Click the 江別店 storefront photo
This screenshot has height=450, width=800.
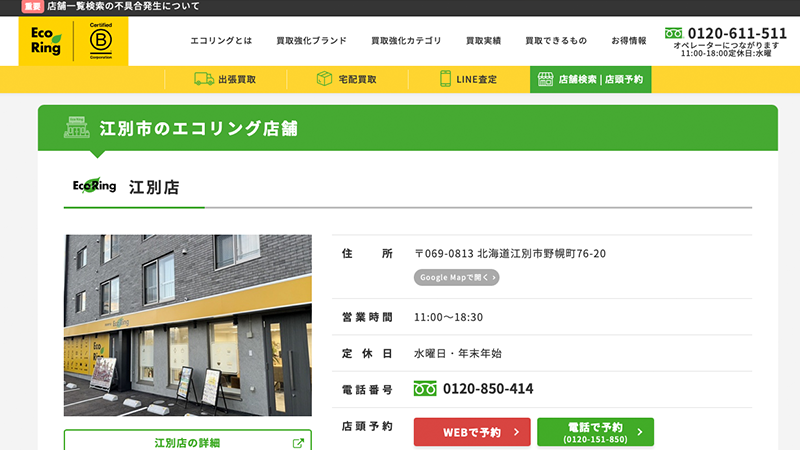pyautogui.click(x=187, y=325)
